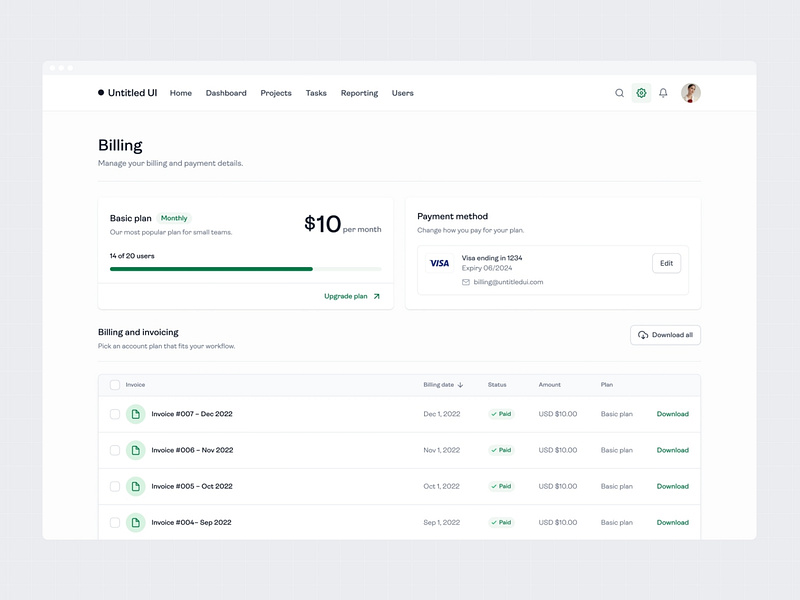Check the Invoice #005 checkbox
The height and width of the screenshot is (600, 800).
pos(115,486)
